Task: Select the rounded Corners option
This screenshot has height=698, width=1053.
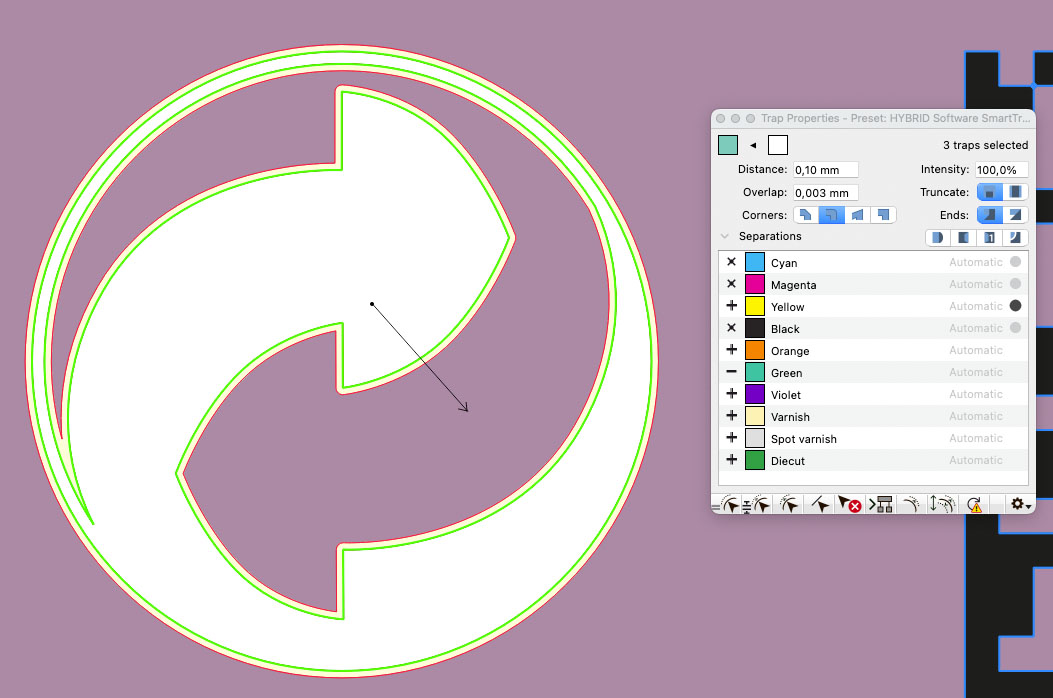Action: [x=831, y=215]
